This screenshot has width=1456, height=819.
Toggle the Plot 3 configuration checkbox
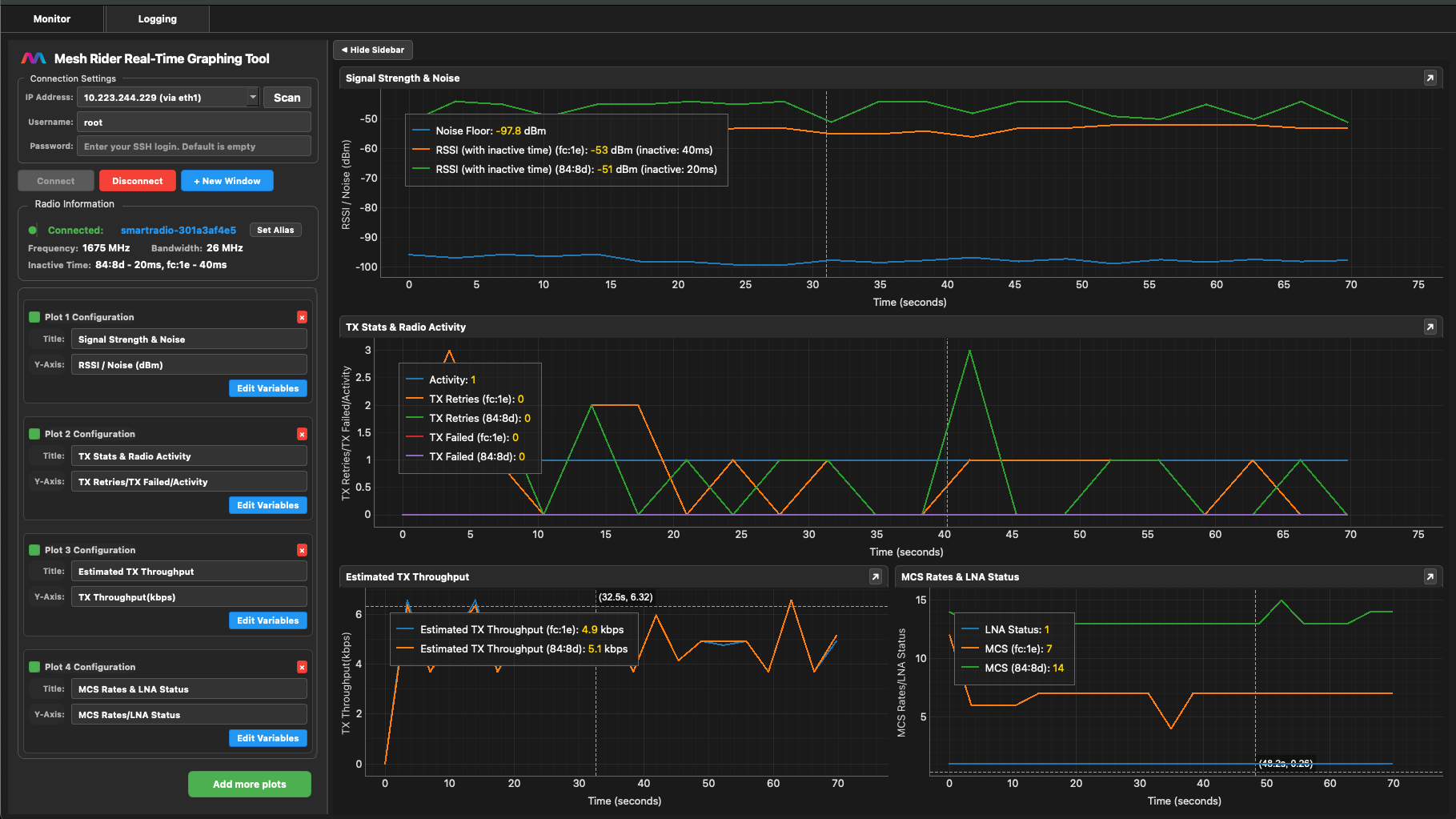34,550
